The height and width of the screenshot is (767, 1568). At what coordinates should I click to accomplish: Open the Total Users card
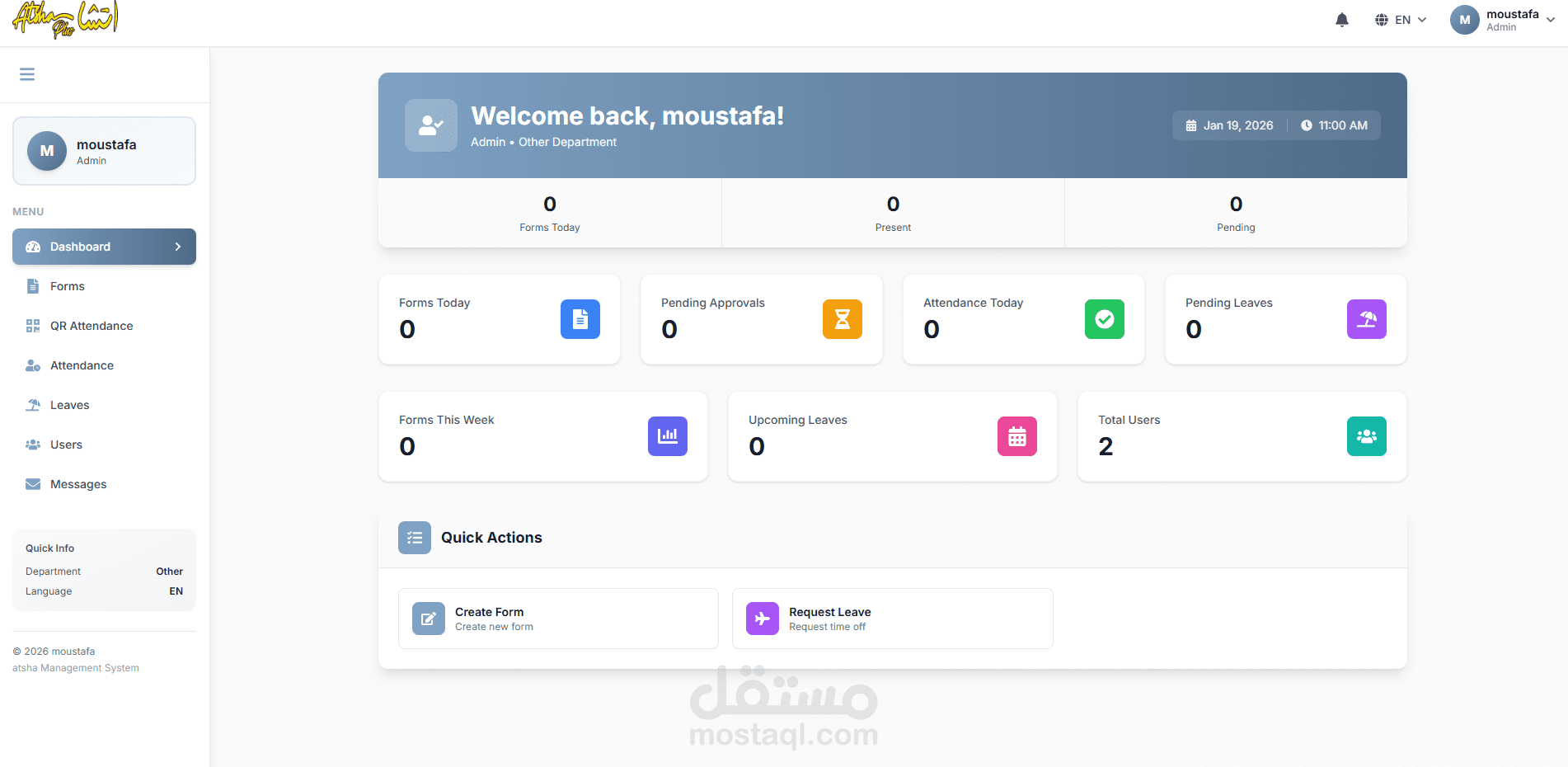click(1242, 436)
